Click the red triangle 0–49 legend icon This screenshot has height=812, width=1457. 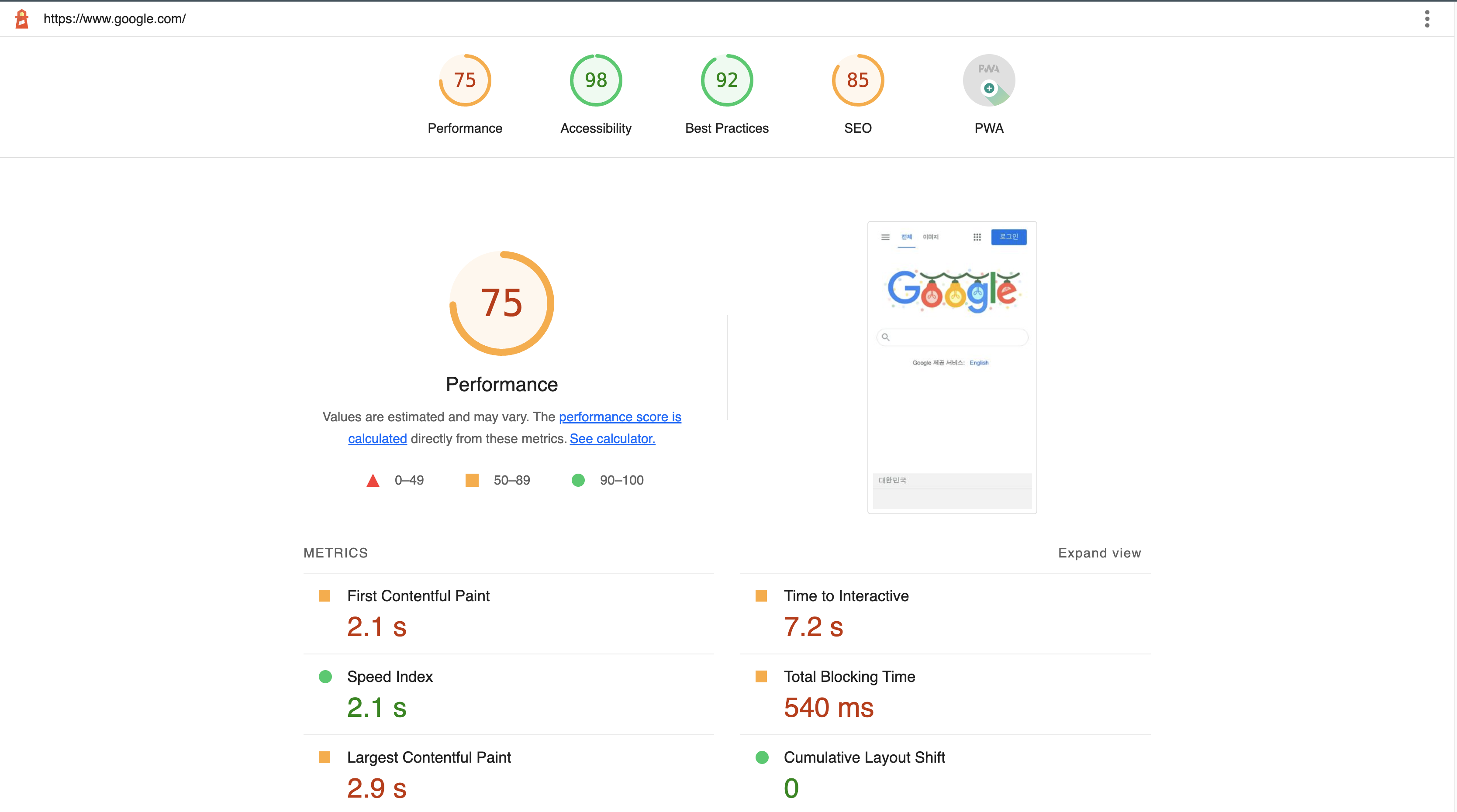(373, 480)
